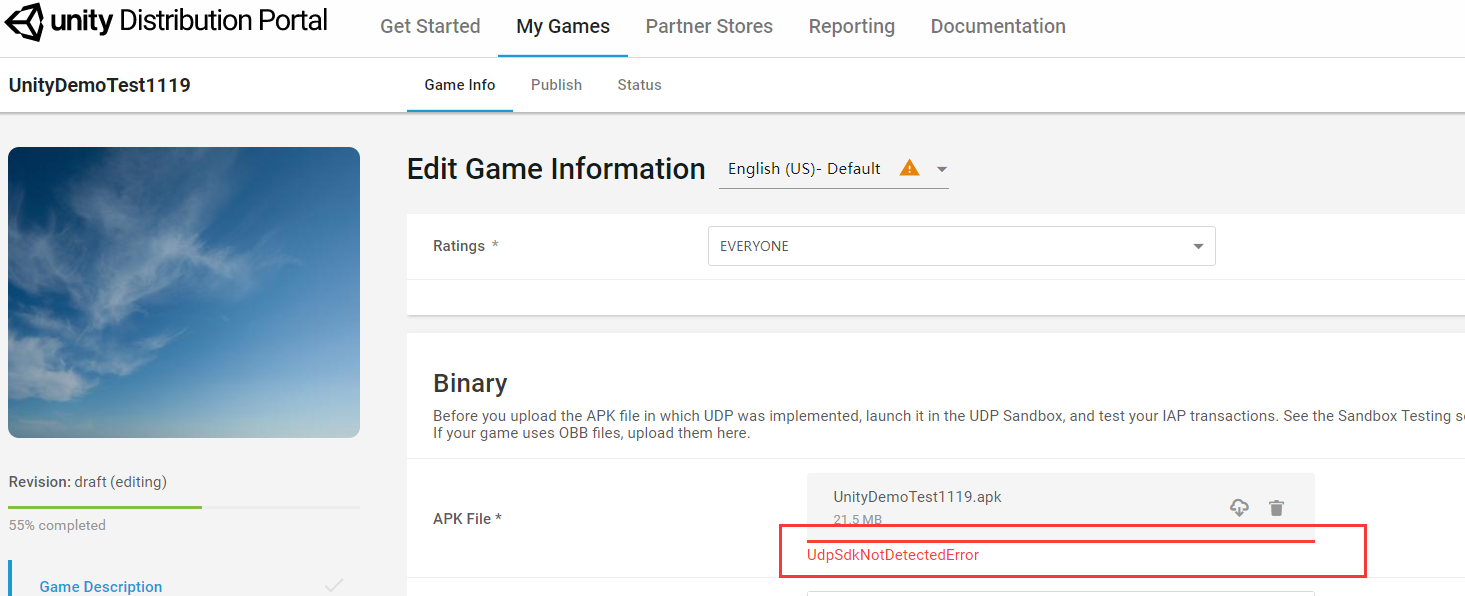The image size is (1465, 596).
Task: Click the UnityDemoTest1119 game name
Action: pyautogui.click(x=100, y=85)
